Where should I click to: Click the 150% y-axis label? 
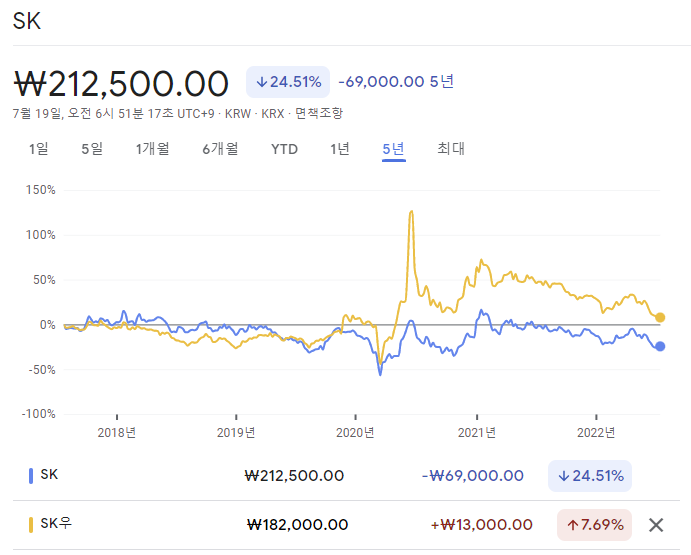click(x=41, y=190)
